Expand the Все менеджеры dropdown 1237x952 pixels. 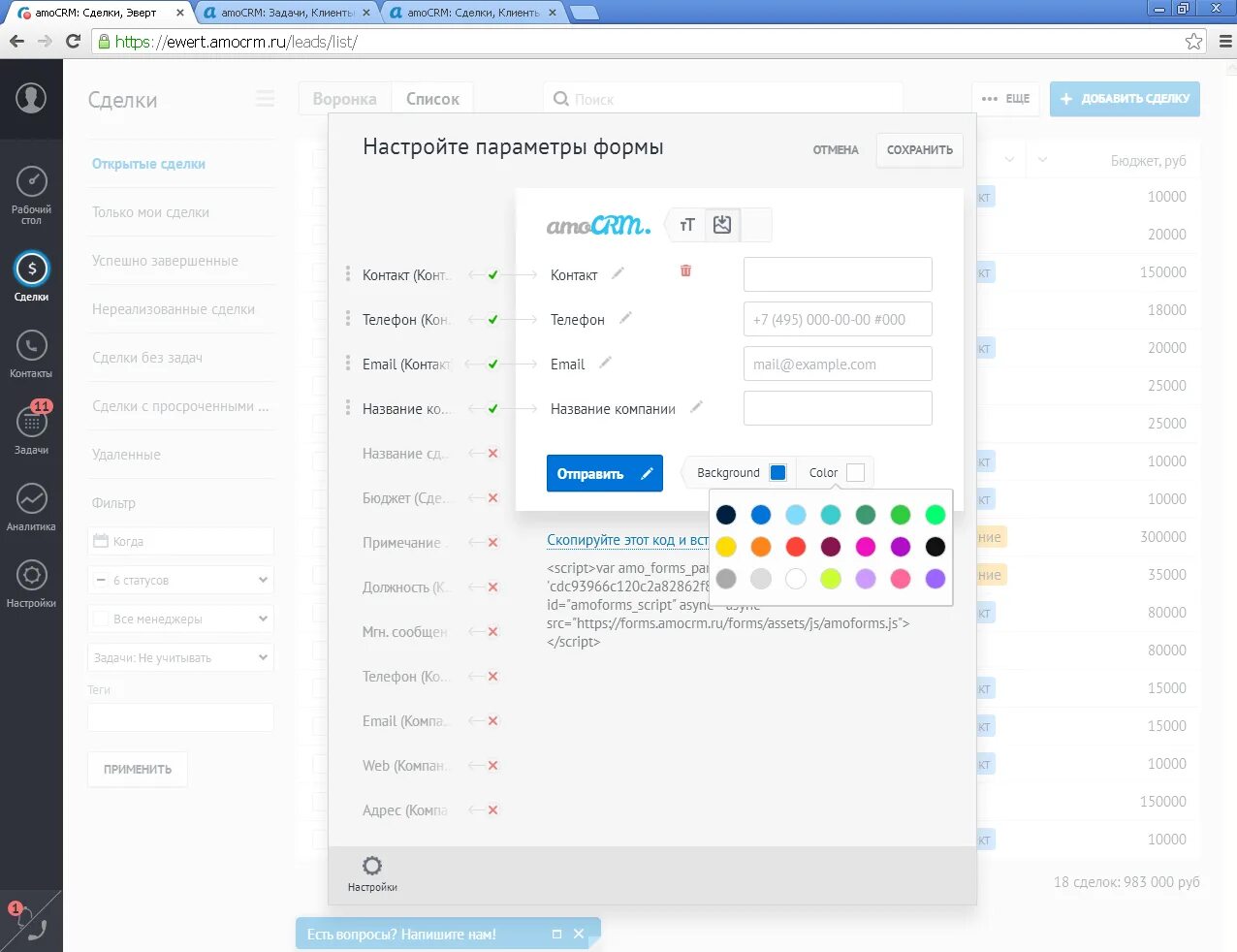point(180,618)
